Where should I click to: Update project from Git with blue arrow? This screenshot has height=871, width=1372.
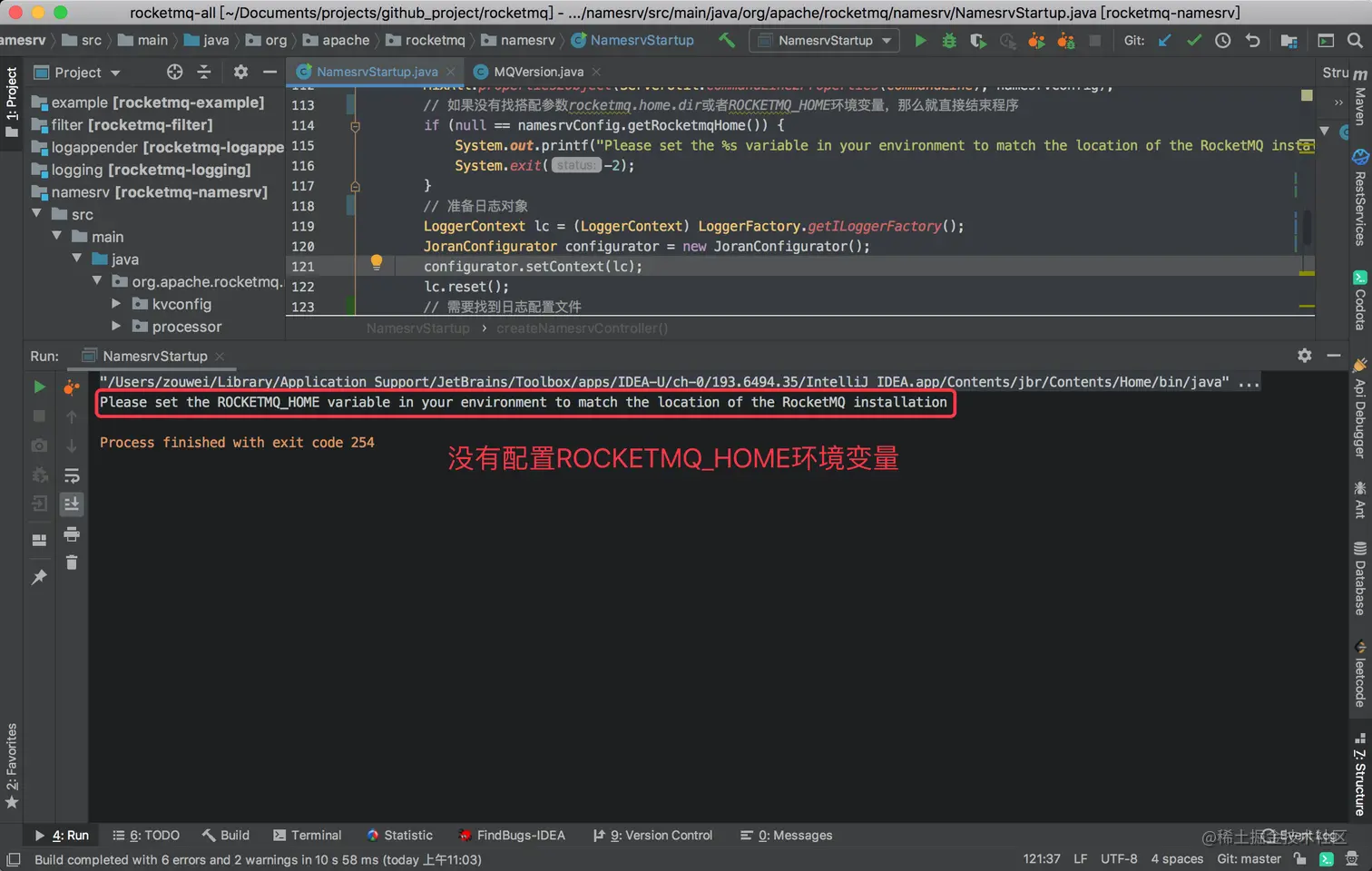click(1165, 40)
